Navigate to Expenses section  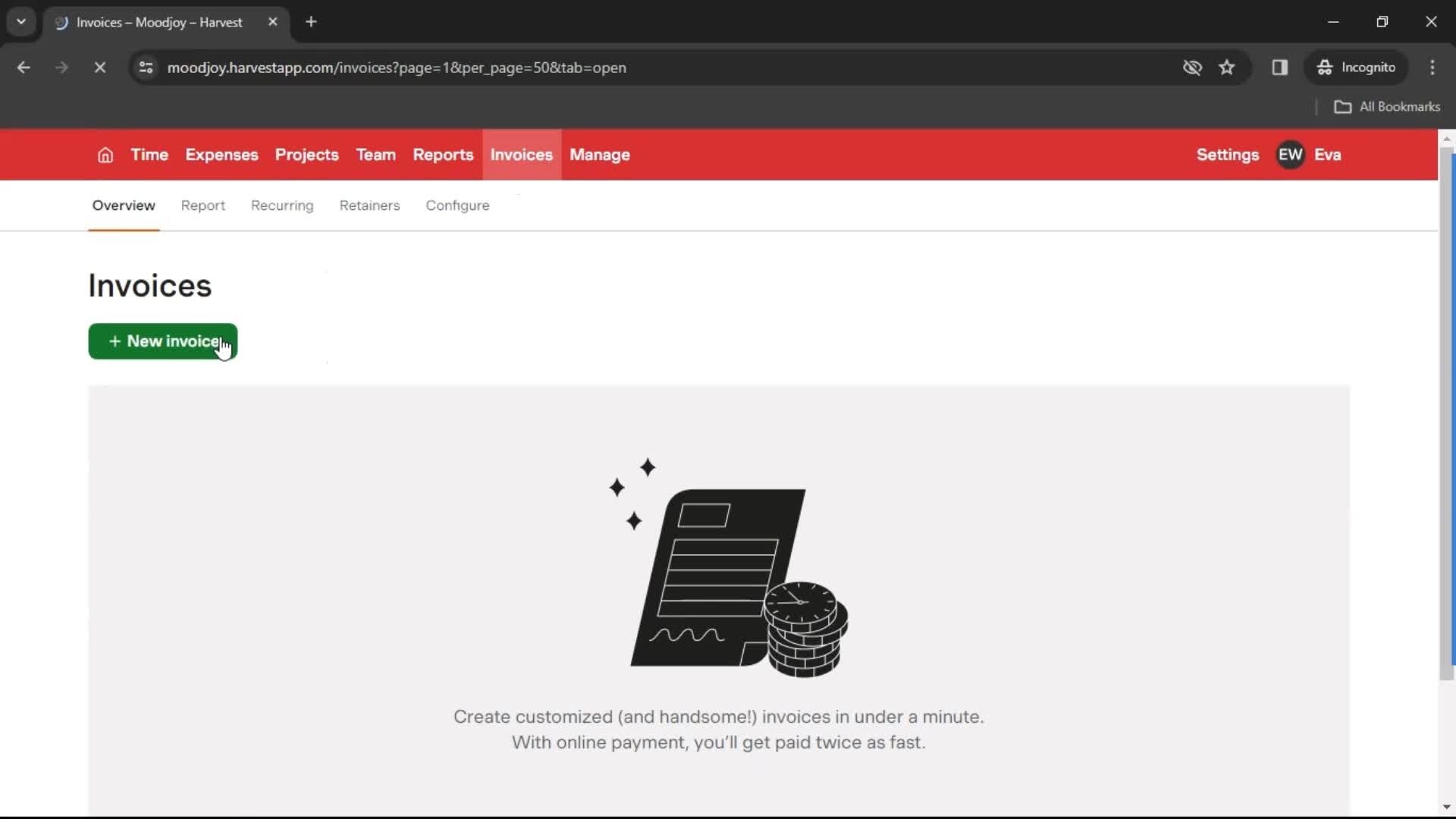pyautogui.click(x=222, y=155)
